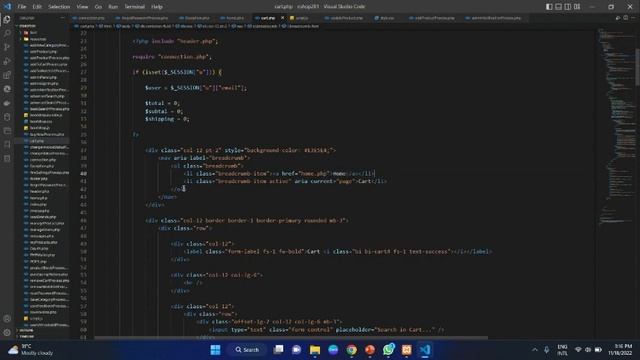Open Task View from the taskbar
Viewport: 640px width, 360px height.
click(278, 350)
